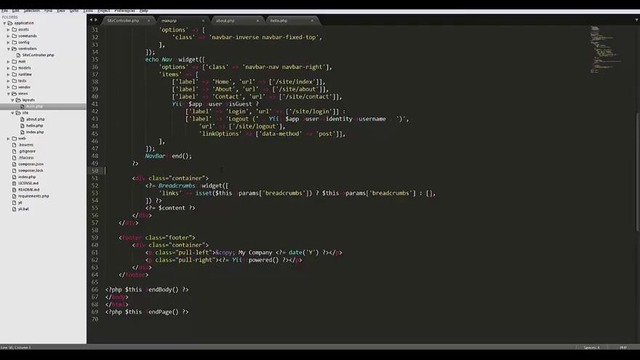The width and height of the screenshot is (640, 360).
Task: Open the tab list dropdown arrow
Action: [636, 20]
